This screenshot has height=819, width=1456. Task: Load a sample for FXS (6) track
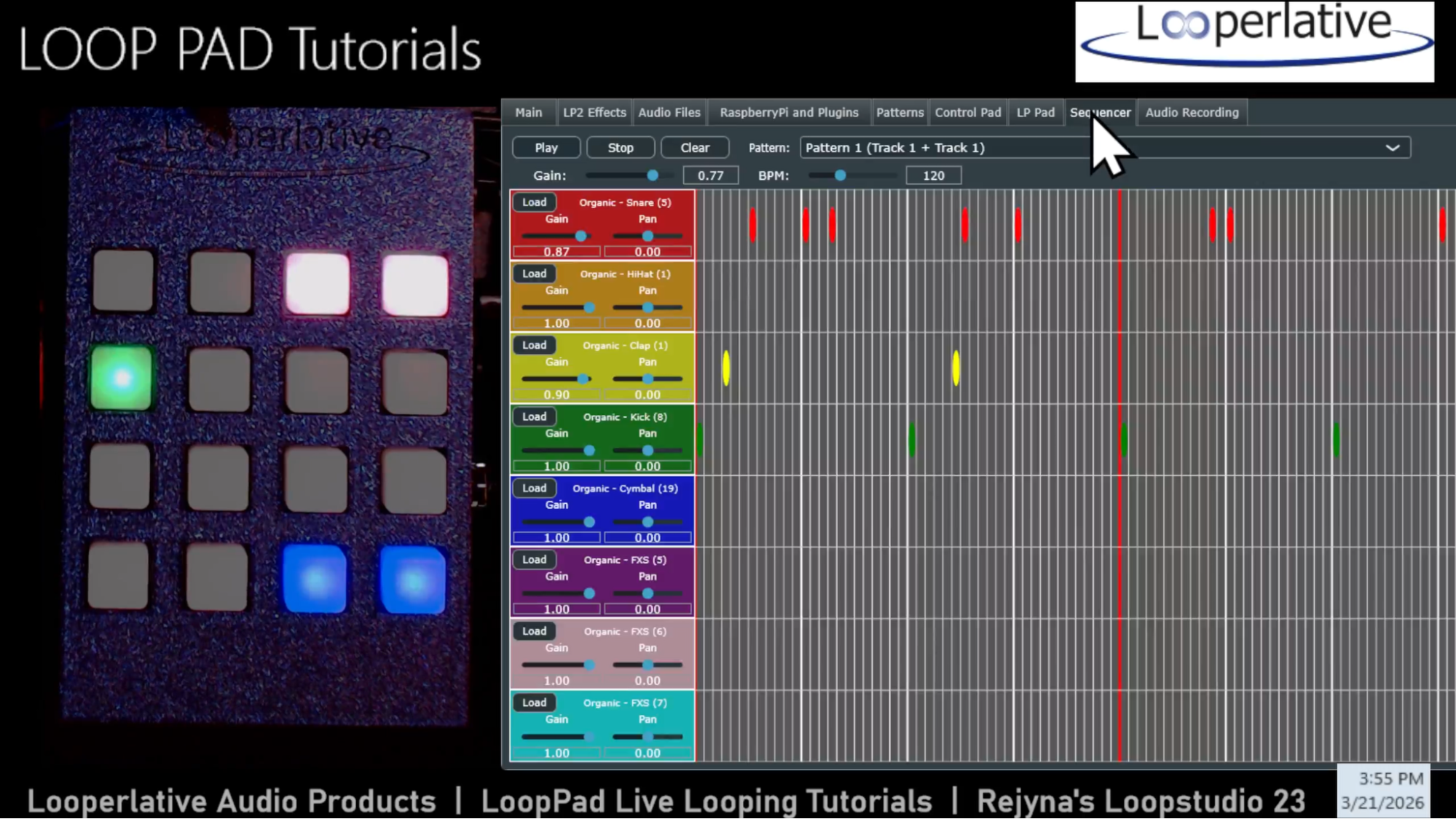point(534,631)
